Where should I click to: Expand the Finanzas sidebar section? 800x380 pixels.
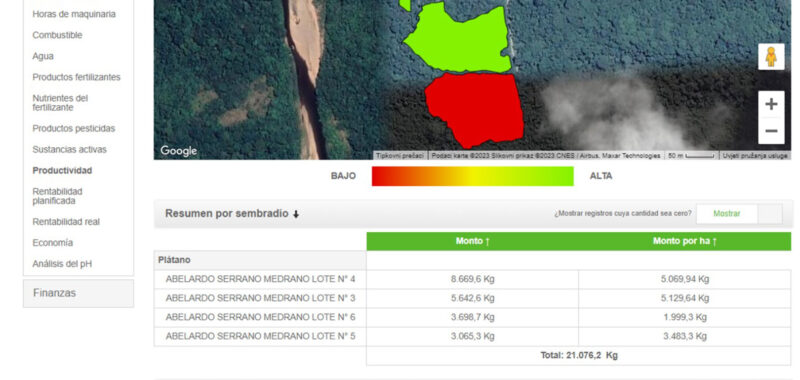pyautogui.click(x=79, y=293)
